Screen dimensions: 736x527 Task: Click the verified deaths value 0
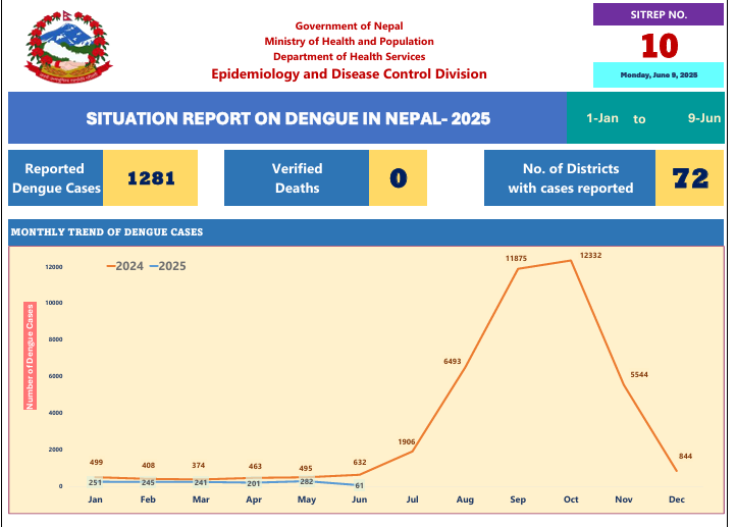point(398,178)
